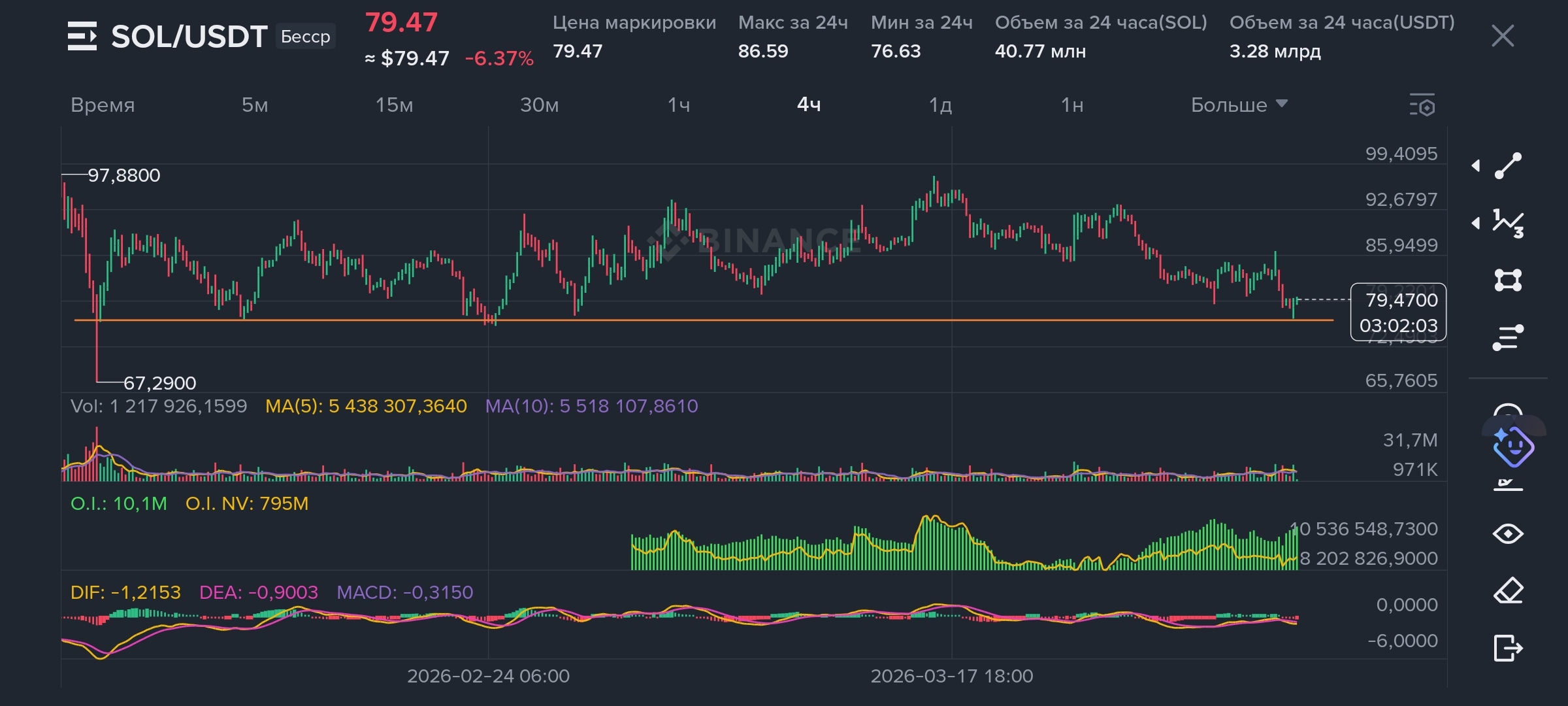
Task: Open the AI assistant robot icon
Action: 1513,447
